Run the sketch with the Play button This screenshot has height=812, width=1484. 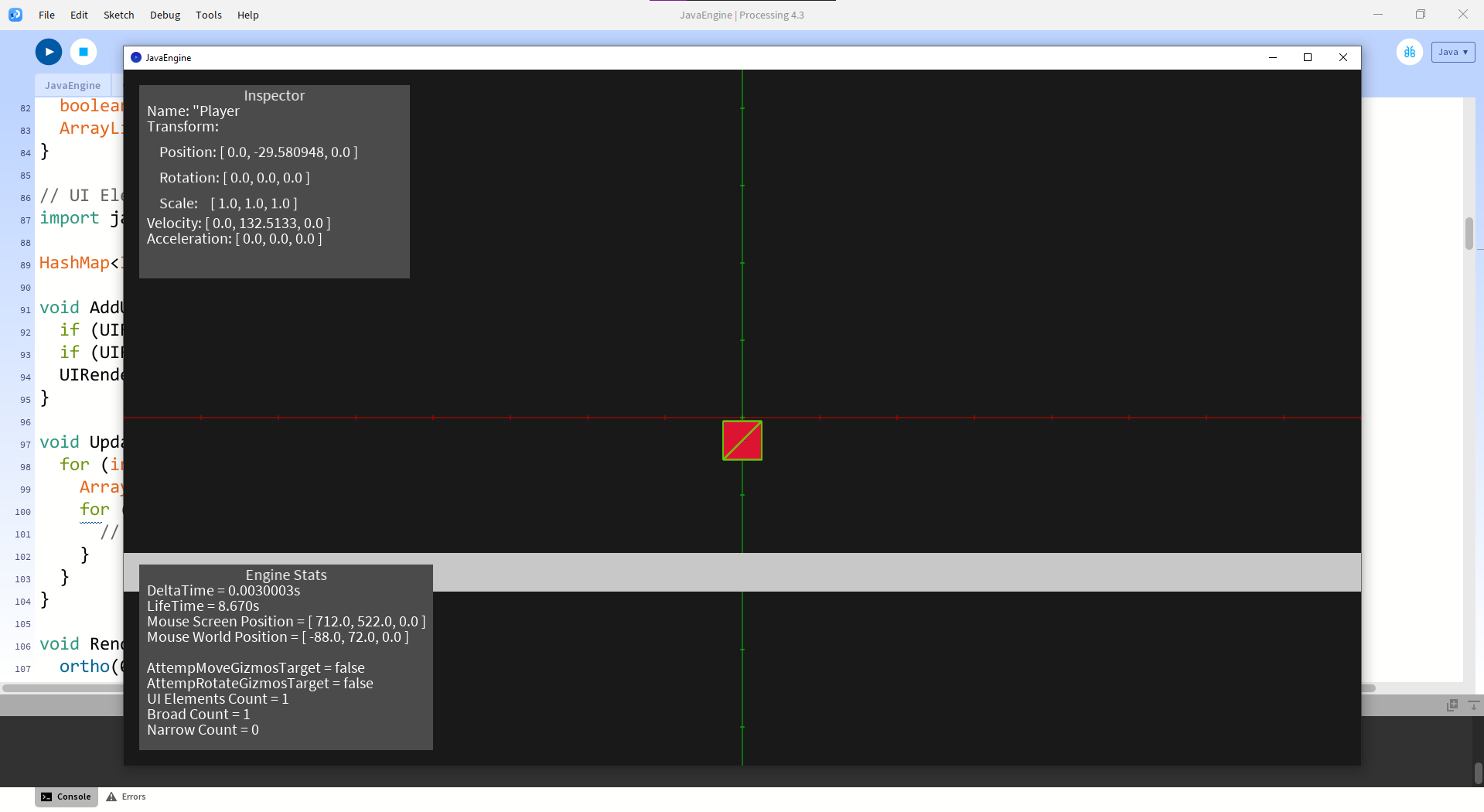(x=47, y=52)
